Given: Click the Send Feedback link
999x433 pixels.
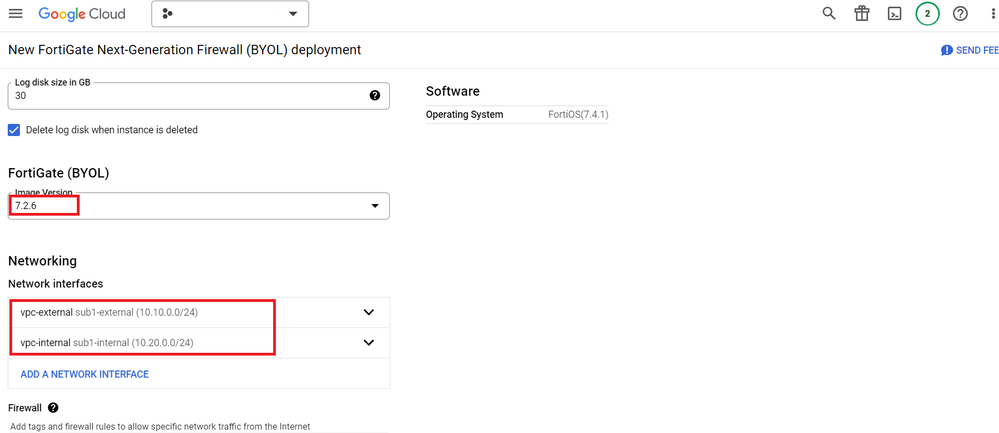Looking at the screenshot, I should tap(969, 50).
